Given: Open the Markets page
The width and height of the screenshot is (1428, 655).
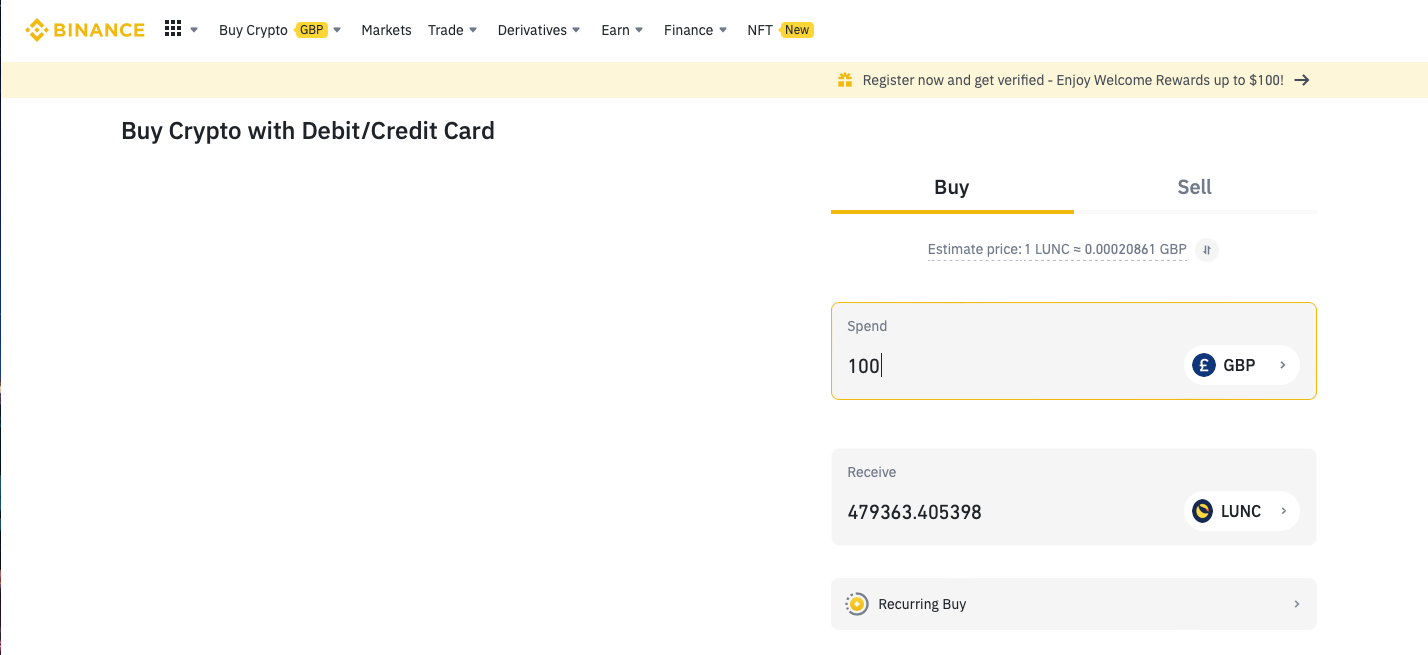Looking at the screenshot, I should pyautogui.click(x=386, y=30).
